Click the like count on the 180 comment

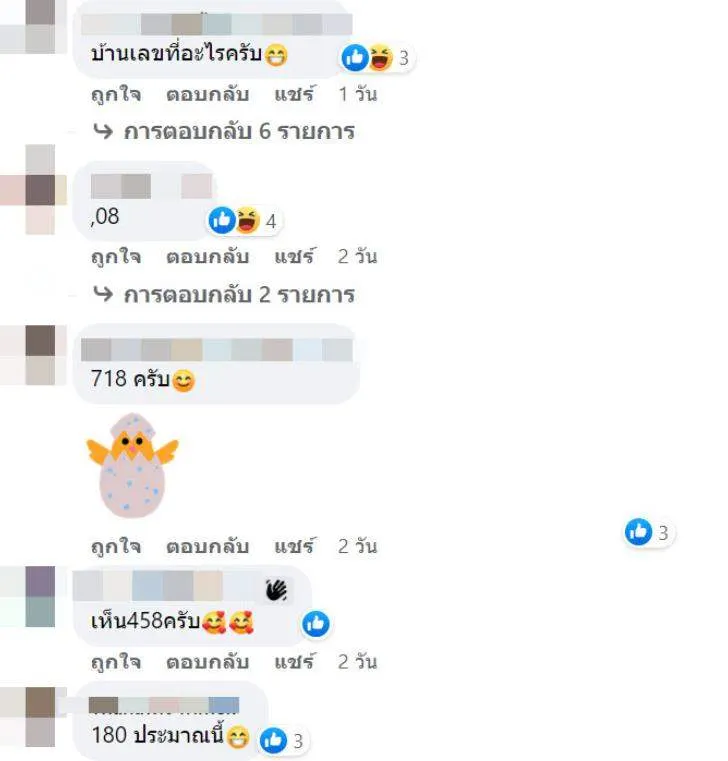coord(298,741)
